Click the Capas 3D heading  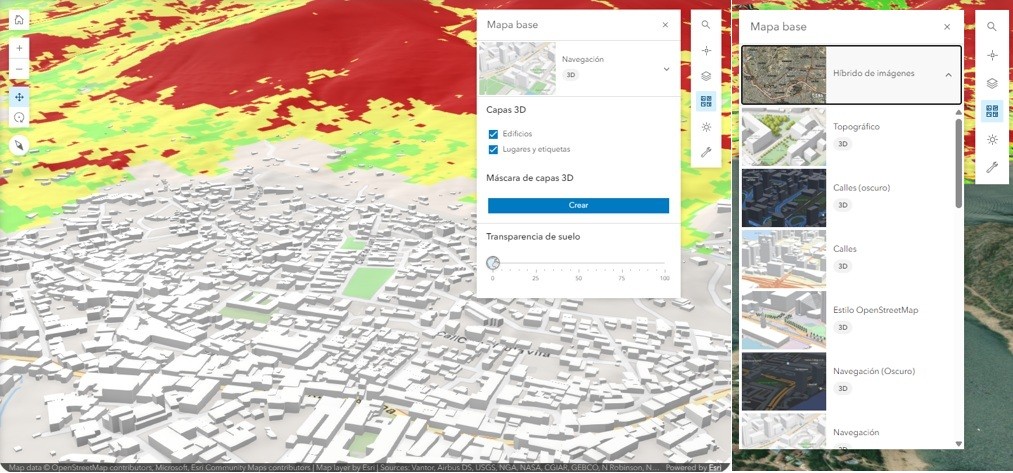pyautogui.click(x=506, y=110)
